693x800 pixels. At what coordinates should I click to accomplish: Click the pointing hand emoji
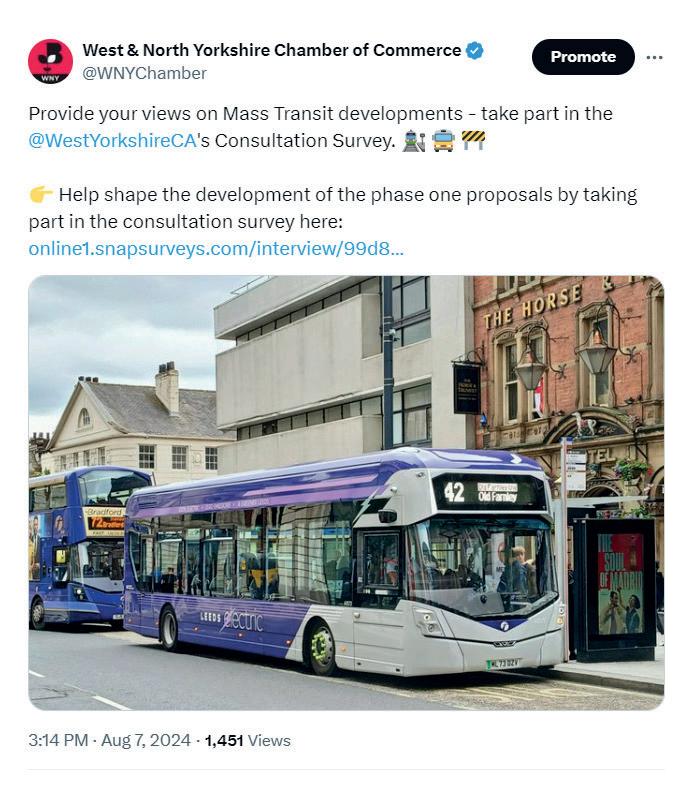click(x=41, y=194)
